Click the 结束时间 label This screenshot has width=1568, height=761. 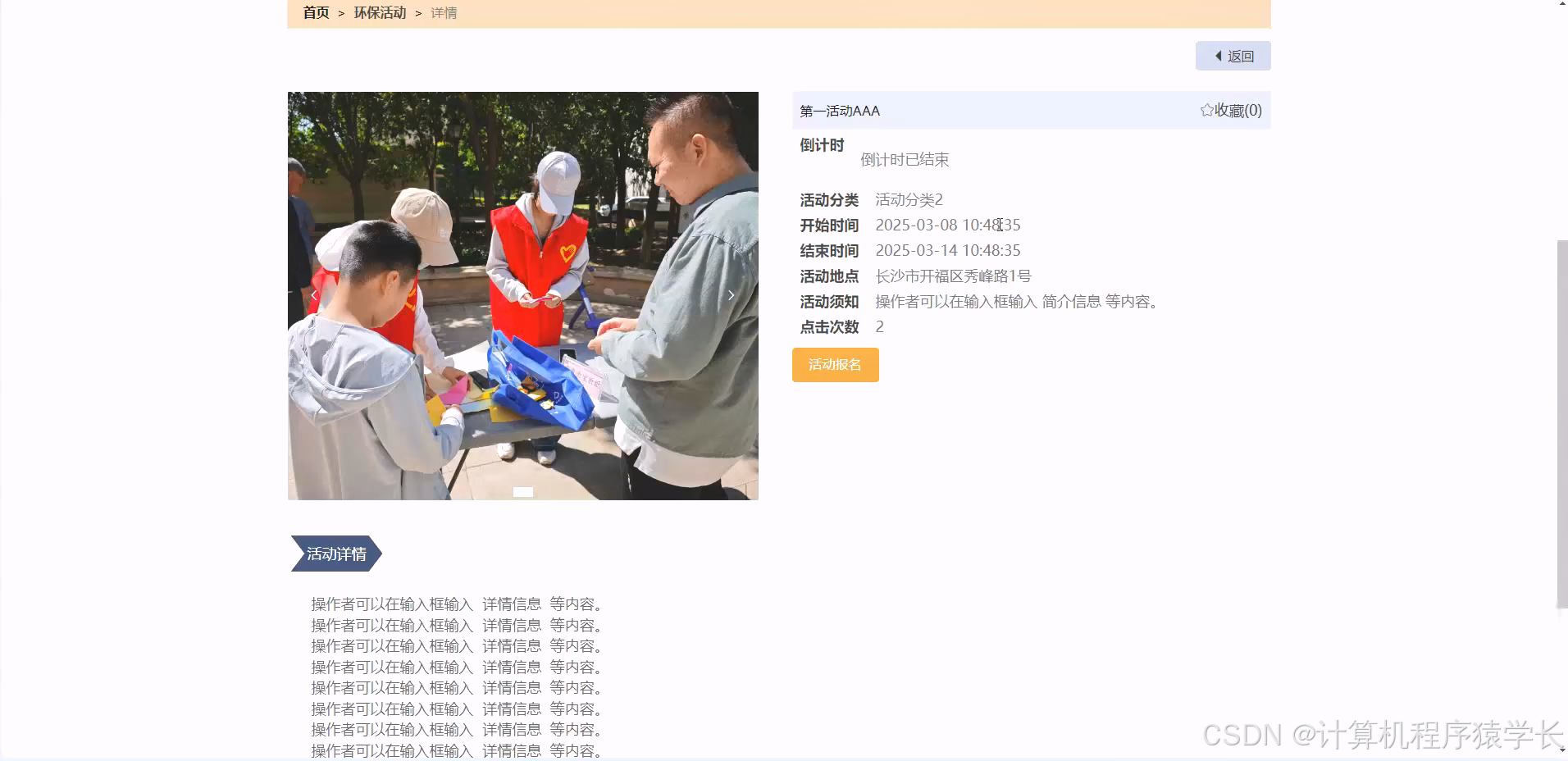pos(829,250)
